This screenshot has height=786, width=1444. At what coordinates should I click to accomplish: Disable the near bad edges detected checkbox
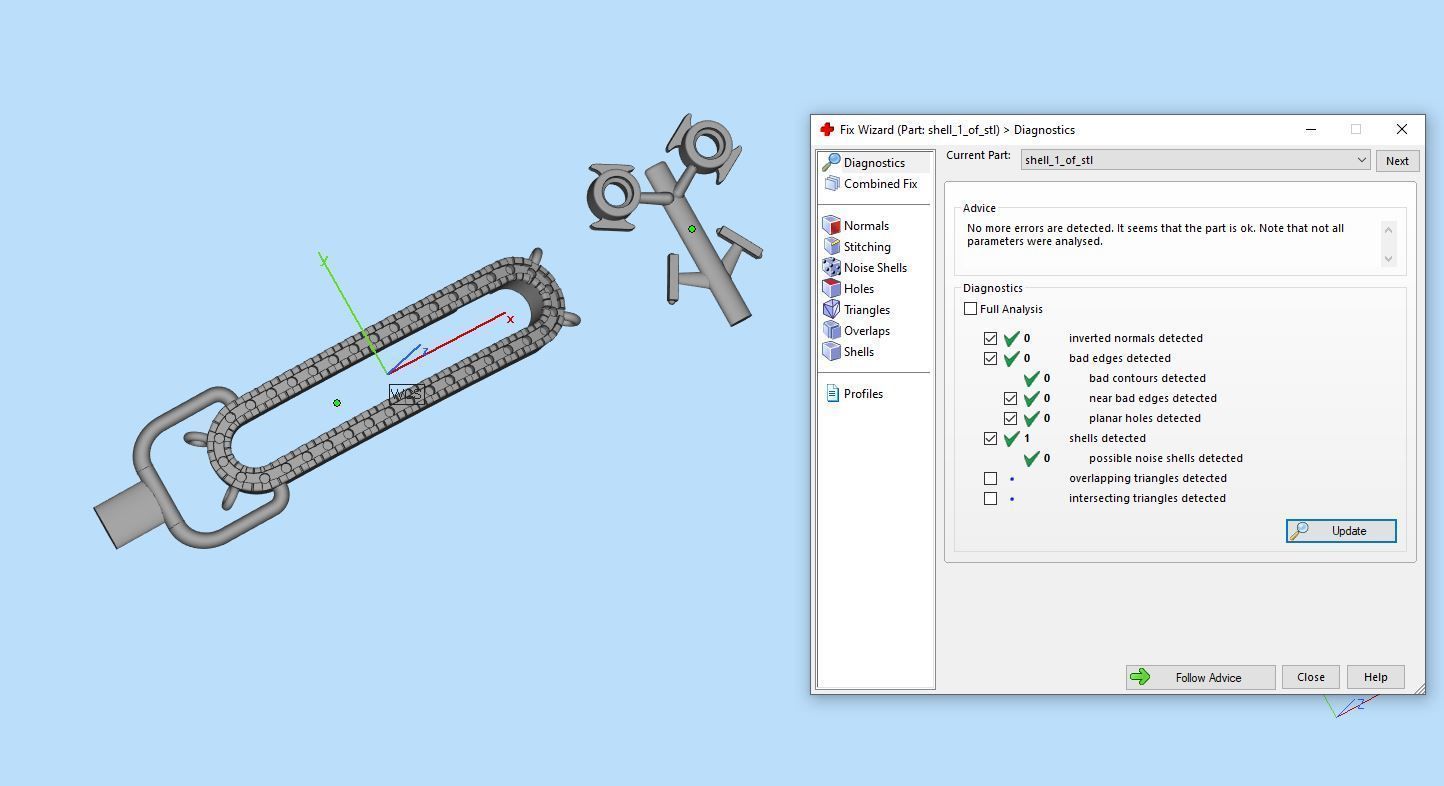[x=1010, y=399]
